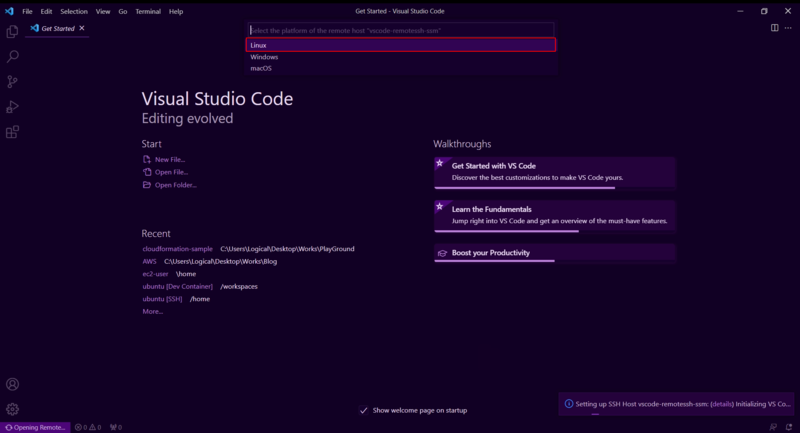This screenshot has width=800, height=433.
Task: Click the Open Folder icon under Start
Action: (147, 185)
